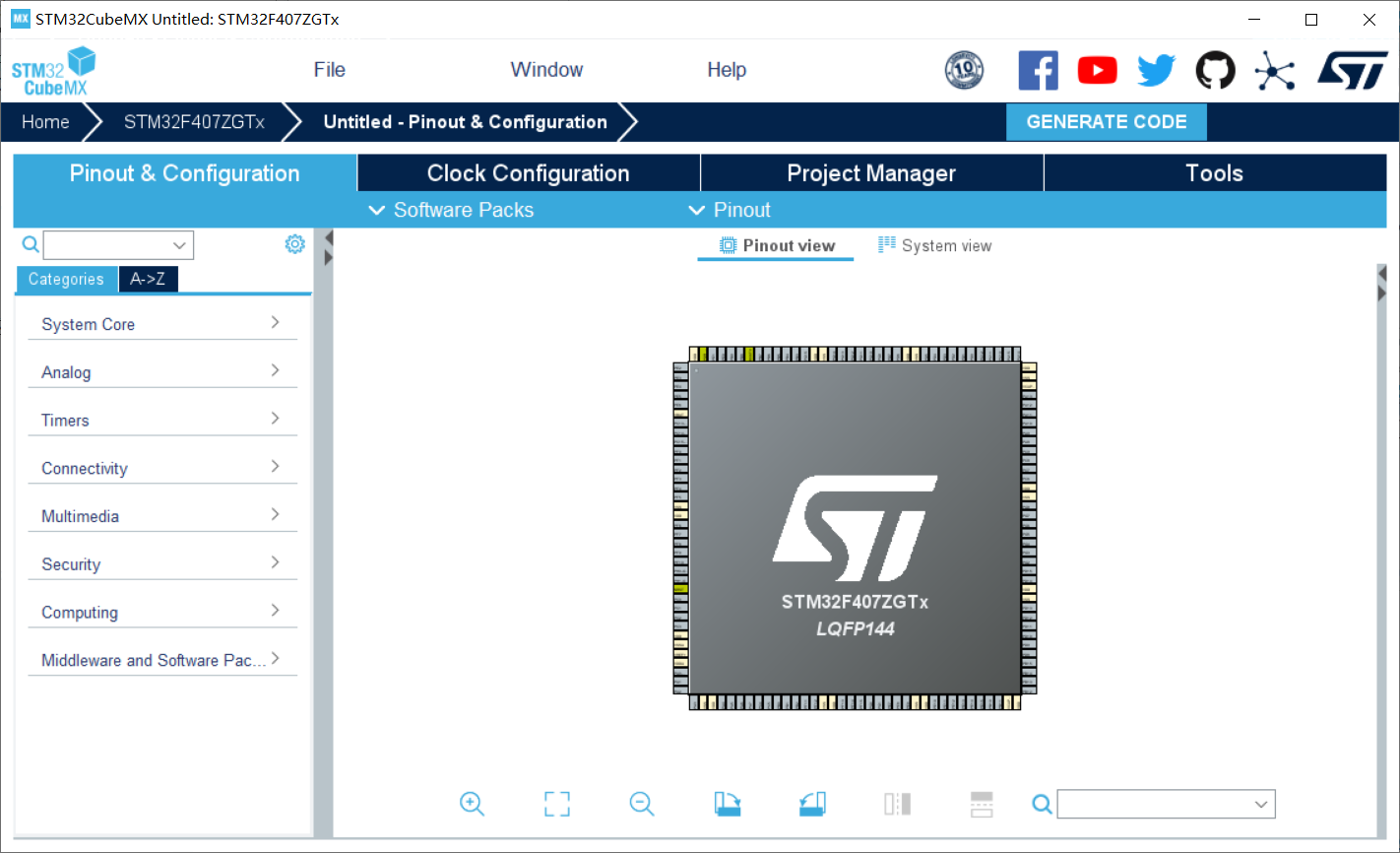The height and width of the screenshot is (853, 1400).
Task: Expand the System Core category
Action: pyautogui.click(x=162, y=324)
